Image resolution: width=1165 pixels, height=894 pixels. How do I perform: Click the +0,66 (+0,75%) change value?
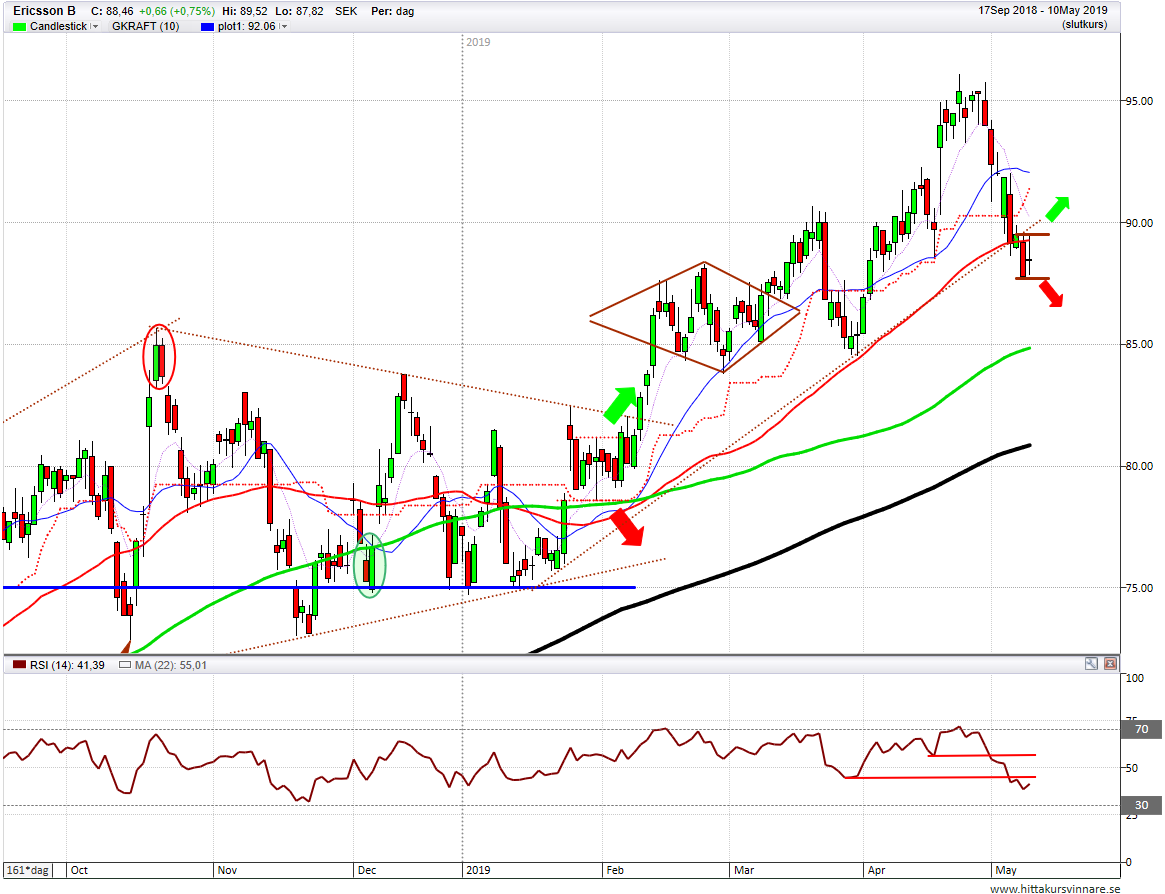[177, 11]
